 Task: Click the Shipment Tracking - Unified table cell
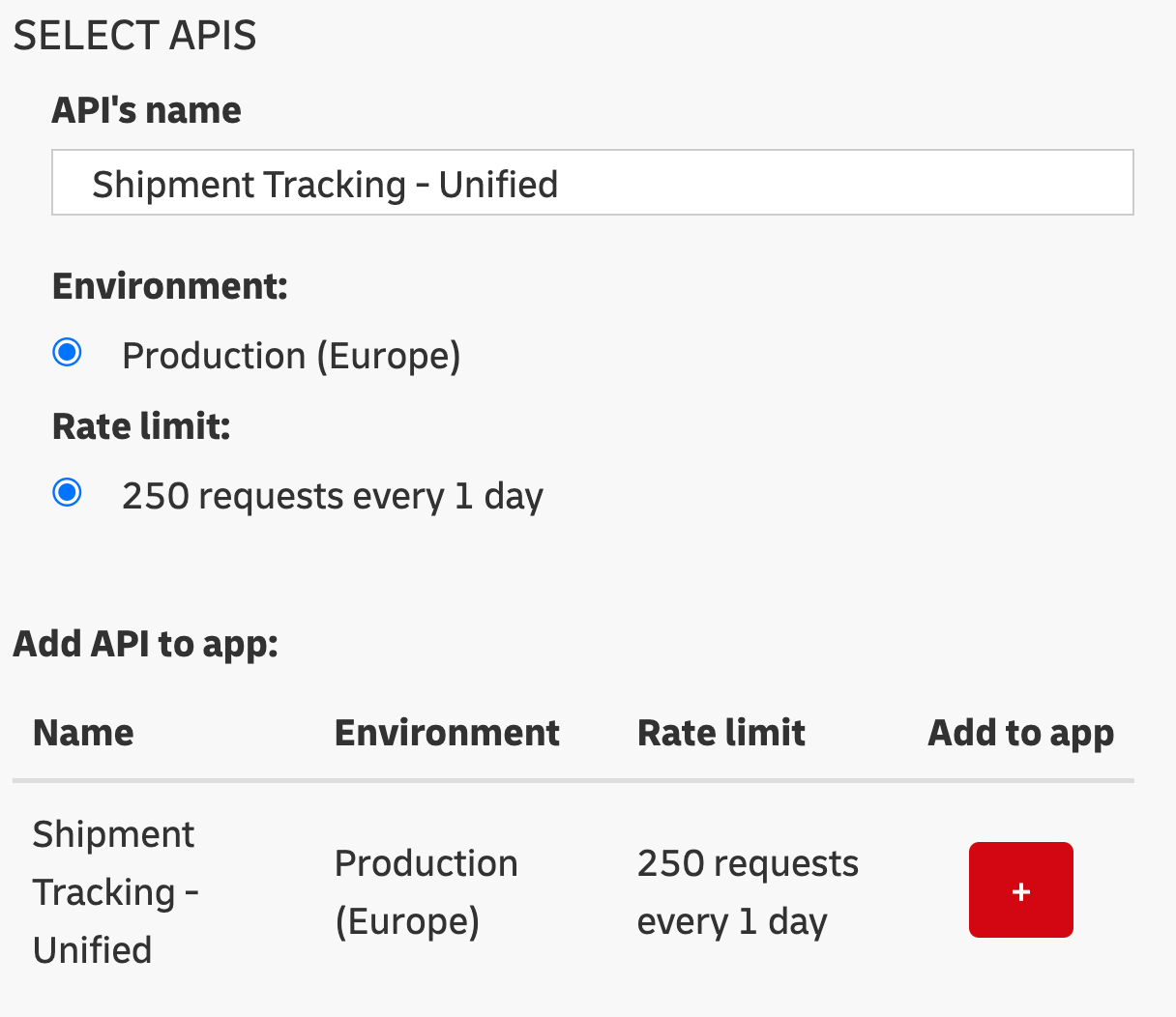(x=116, y=892)
